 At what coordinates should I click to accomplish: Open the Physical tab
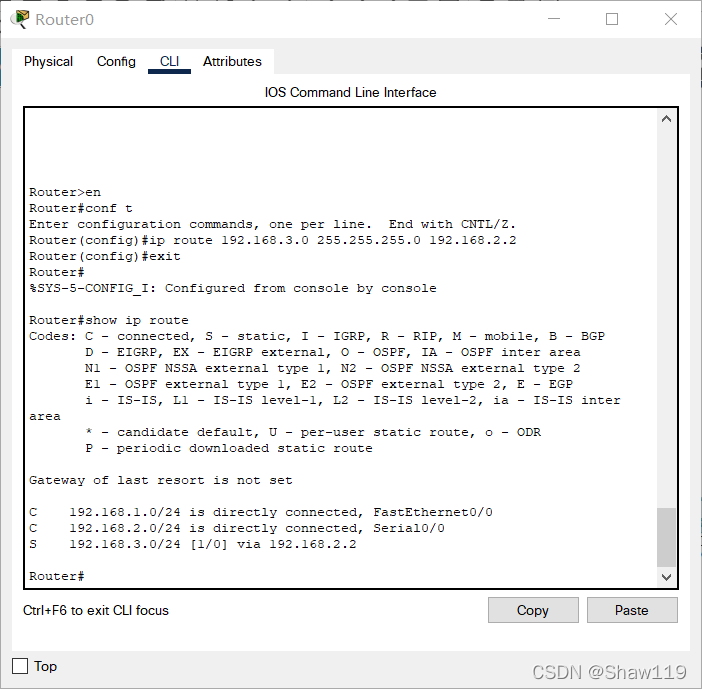pos(48,61)
